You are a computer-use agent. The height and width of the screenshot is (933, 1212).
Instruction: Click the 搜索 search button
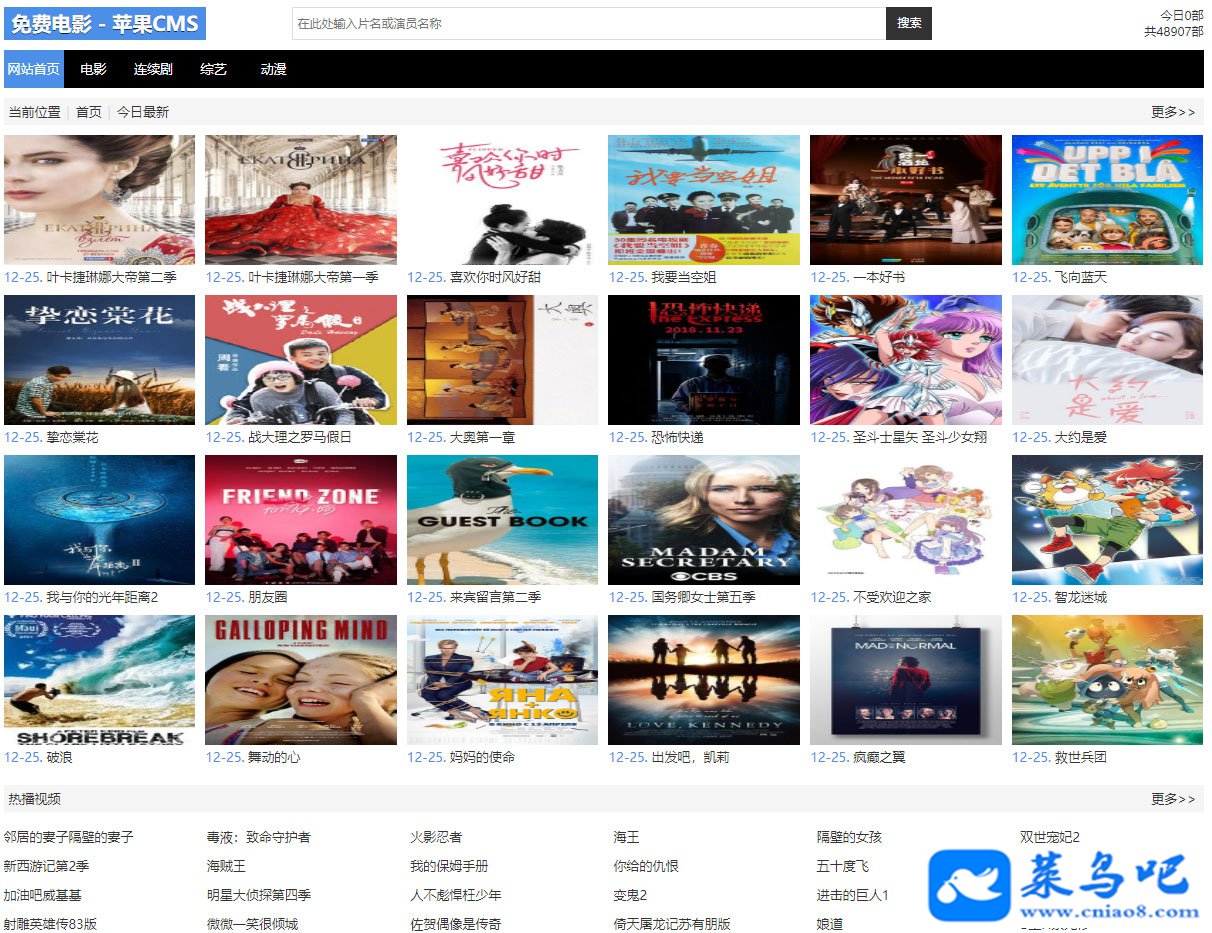point(909,23)
